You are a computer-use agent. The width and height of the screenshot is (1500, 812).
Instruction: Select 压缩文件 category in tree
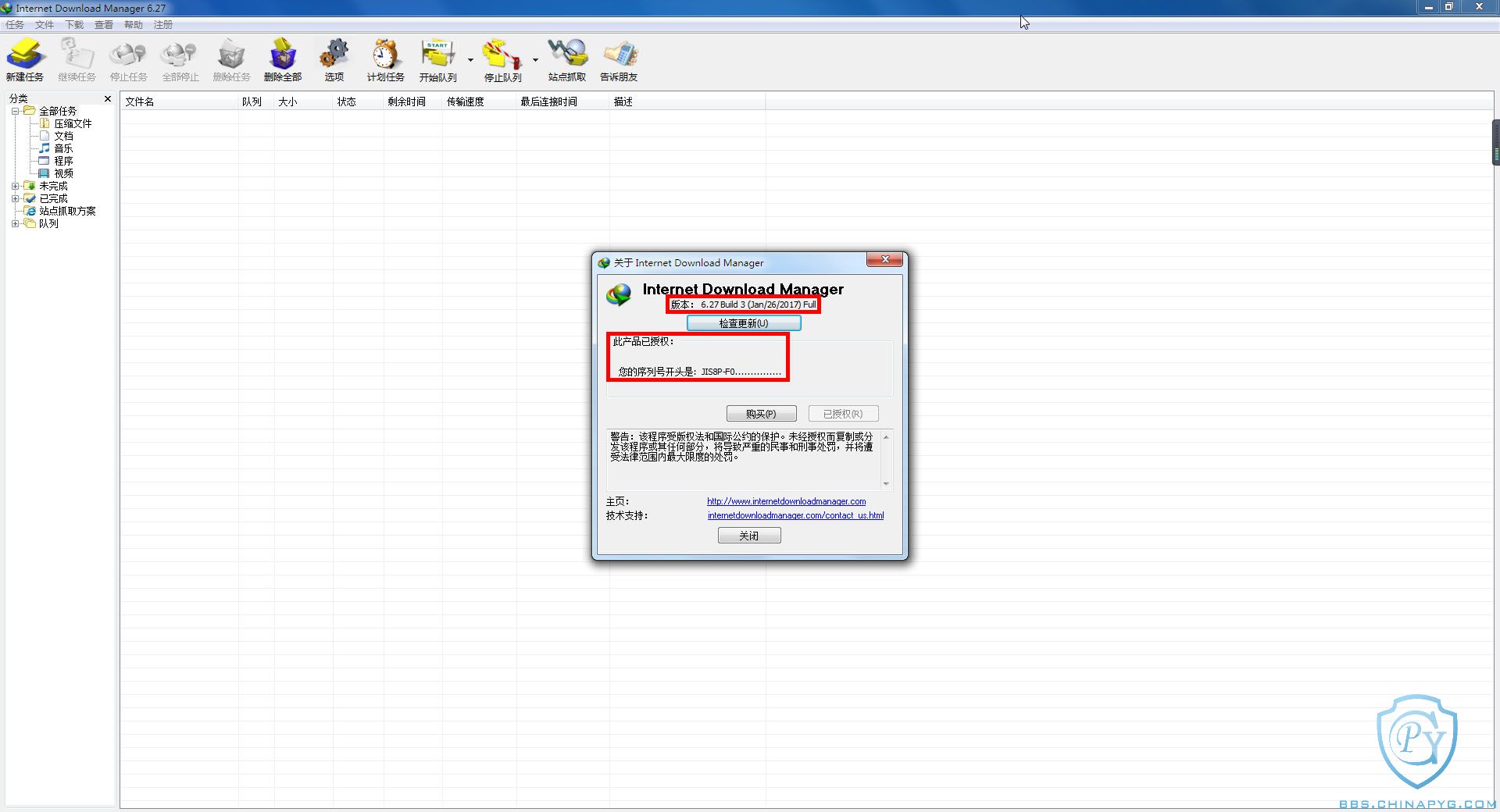click(x=73, y=123)
